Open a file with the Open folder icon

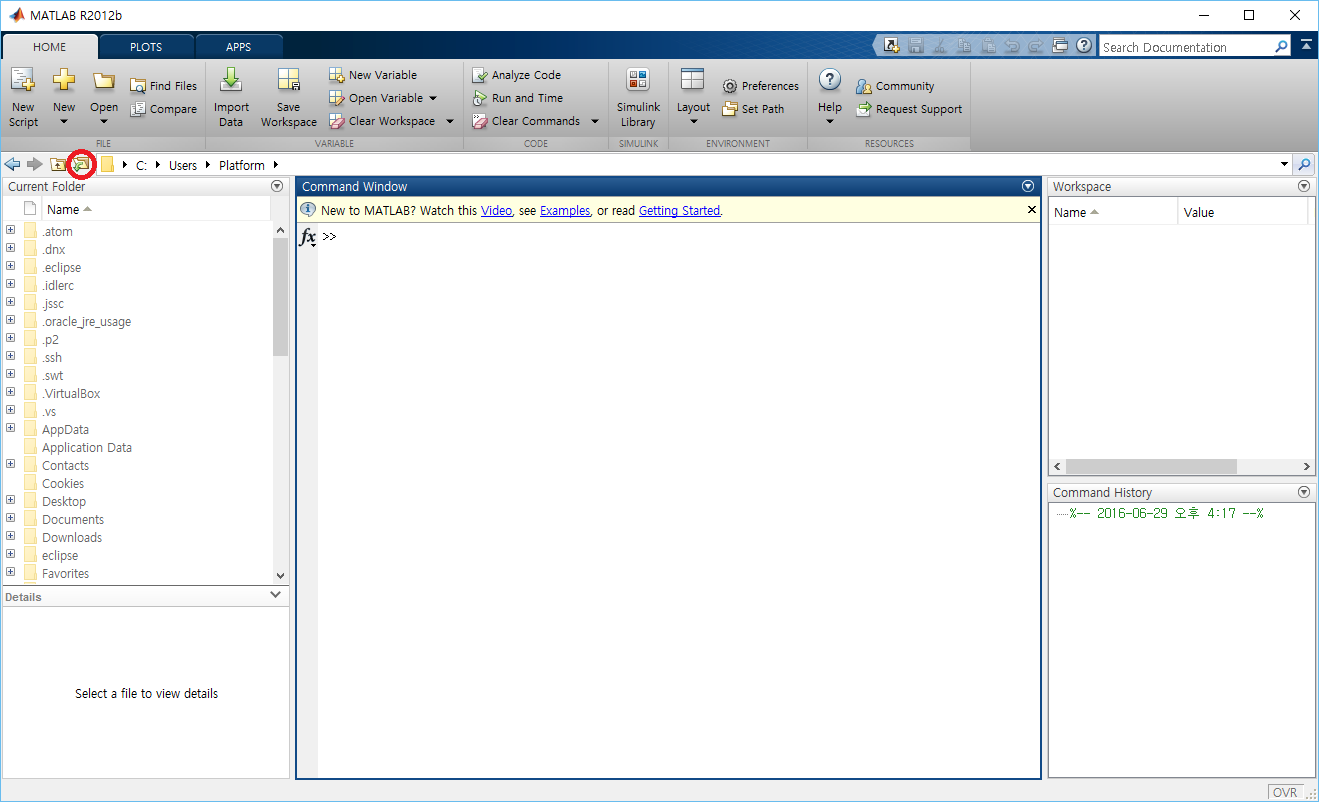coord(104,81)
